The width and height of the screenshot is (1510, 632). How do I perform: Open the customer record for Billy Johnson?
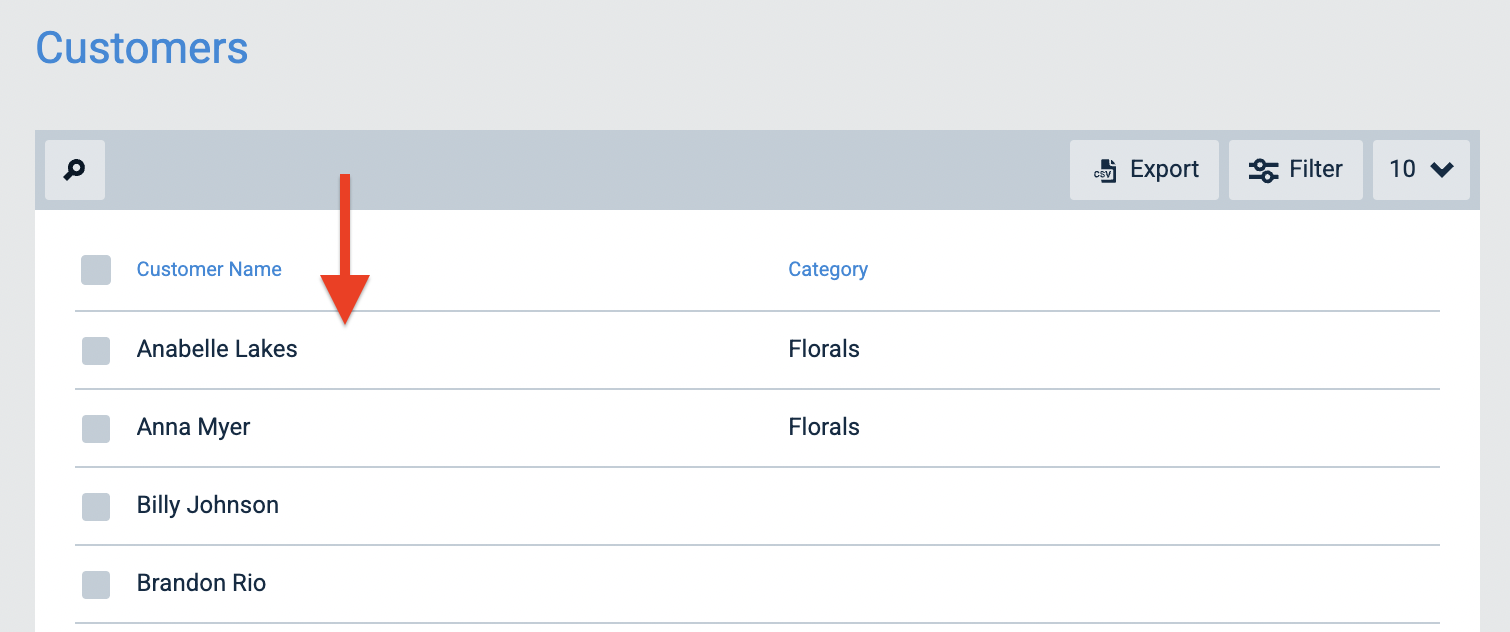click(207, 505)
